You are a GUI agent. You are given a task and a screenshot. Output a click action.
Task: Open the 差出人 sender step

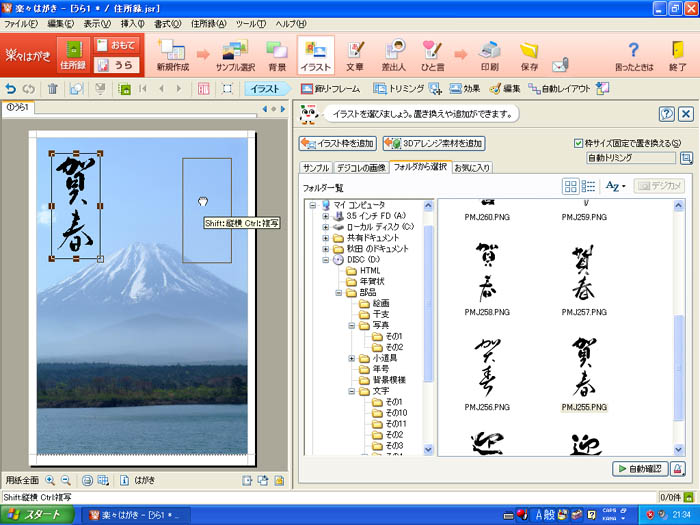click(395, 55)
